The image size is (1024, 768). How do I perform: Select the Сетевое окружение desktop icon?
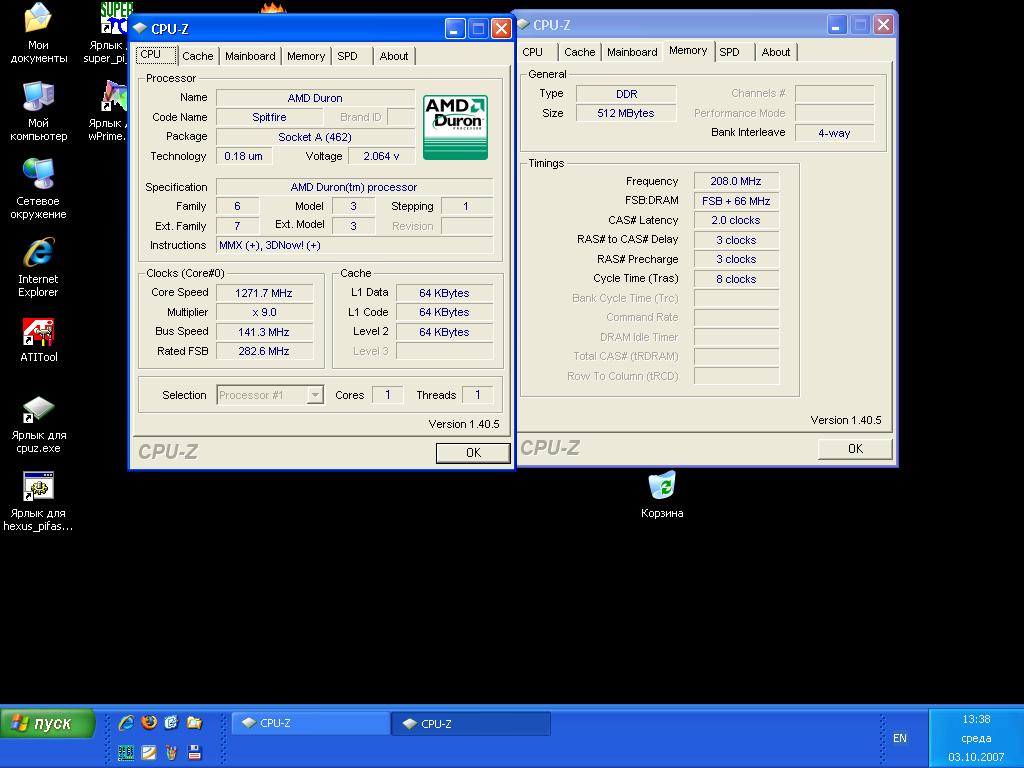(38, 189)
